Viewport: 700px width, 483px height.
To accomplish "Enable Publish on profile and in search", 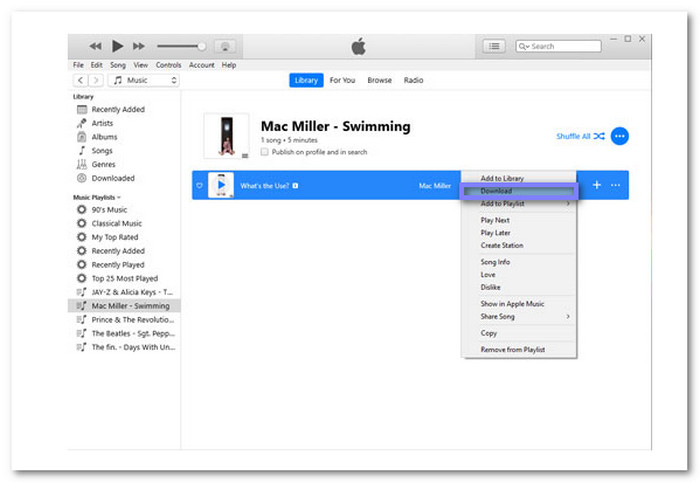I will (x=264, y=152).
